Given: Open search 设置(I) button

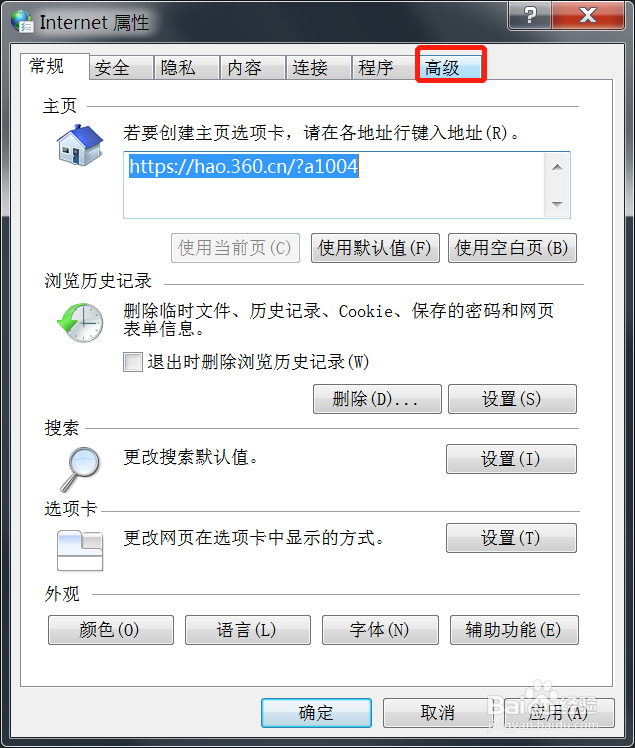Looking at the screenshot, I should (x=511, y=459).
